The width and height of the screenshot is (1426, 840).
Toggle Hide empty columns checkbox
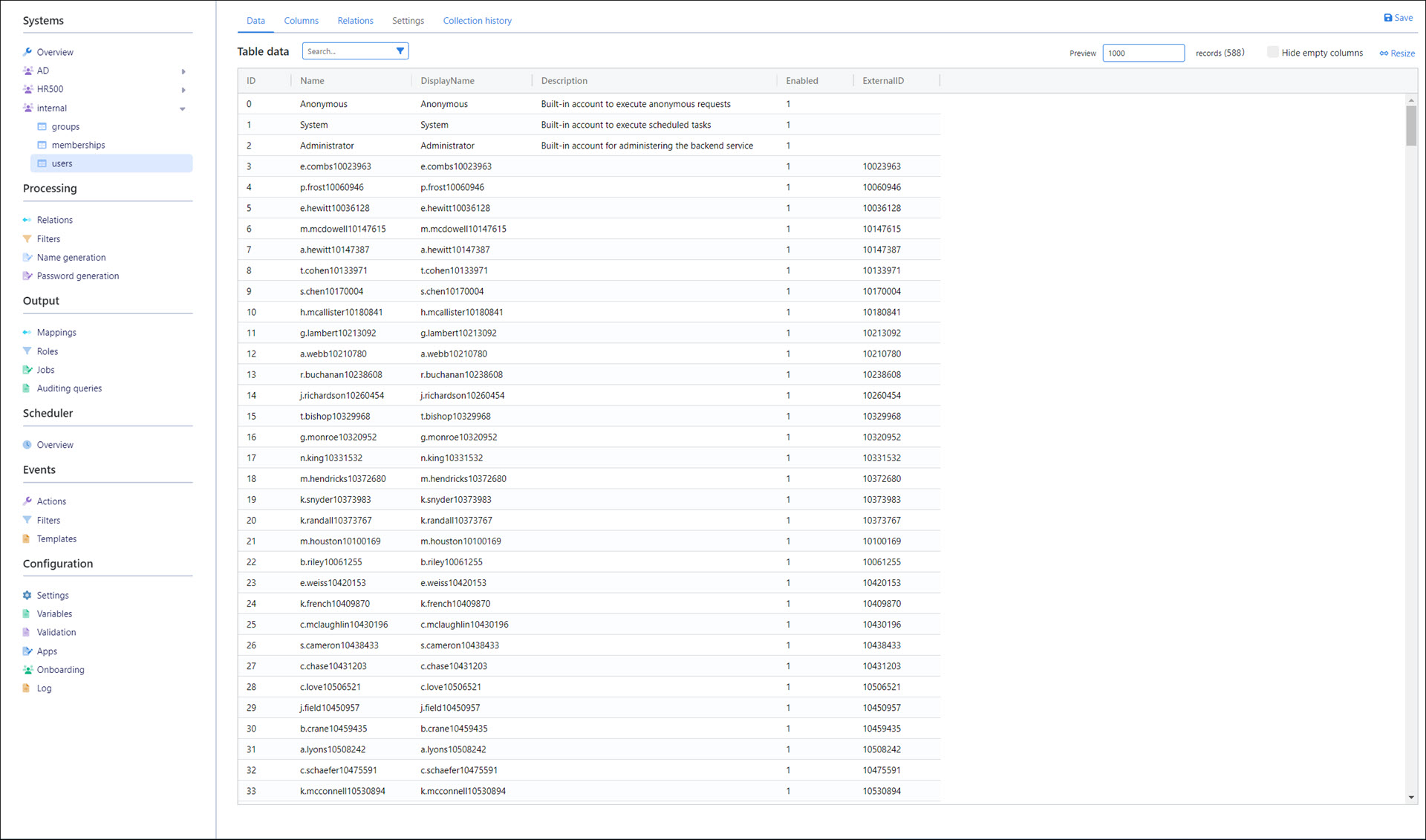1272,52
